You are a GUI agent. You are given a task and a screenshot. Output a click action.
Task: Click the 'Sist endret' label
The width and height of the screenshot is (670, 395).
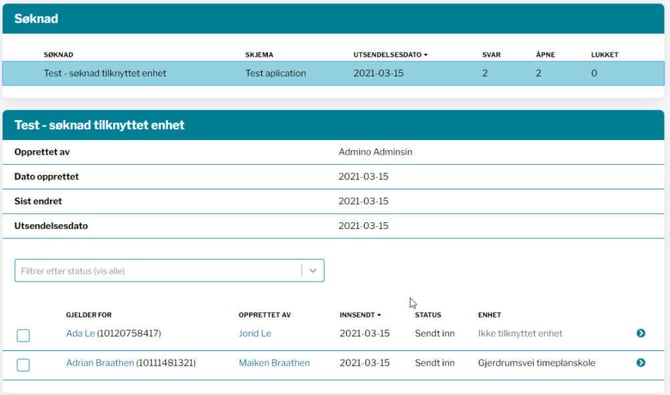38,201
